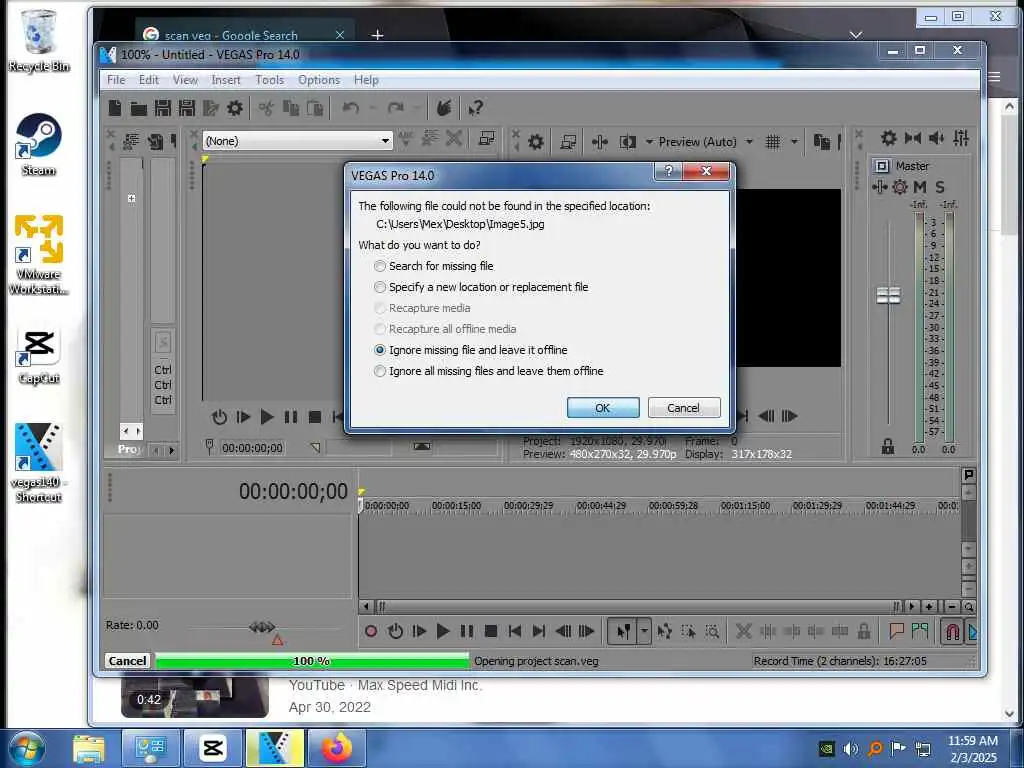The image size is (1024, 768).
Task: Click the dialog's question mark help button
Action: 668,171
